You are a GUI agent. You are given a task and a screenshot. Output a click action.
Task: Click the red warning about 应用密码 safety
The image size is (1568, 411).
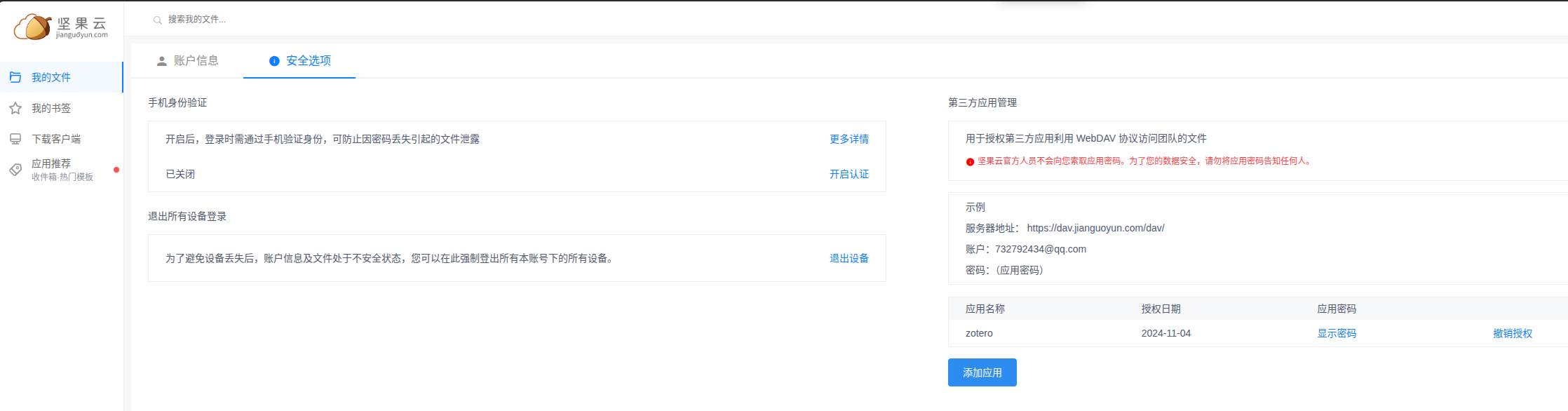click(x=1144, y=161)
